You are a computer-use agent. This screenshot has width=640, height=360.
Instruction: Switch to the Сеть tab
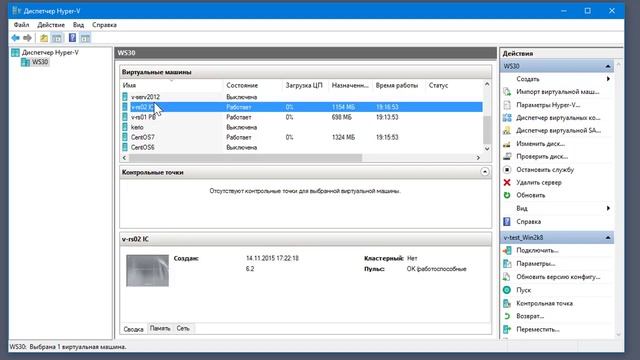pyautogui.click(x=183, y=328)
